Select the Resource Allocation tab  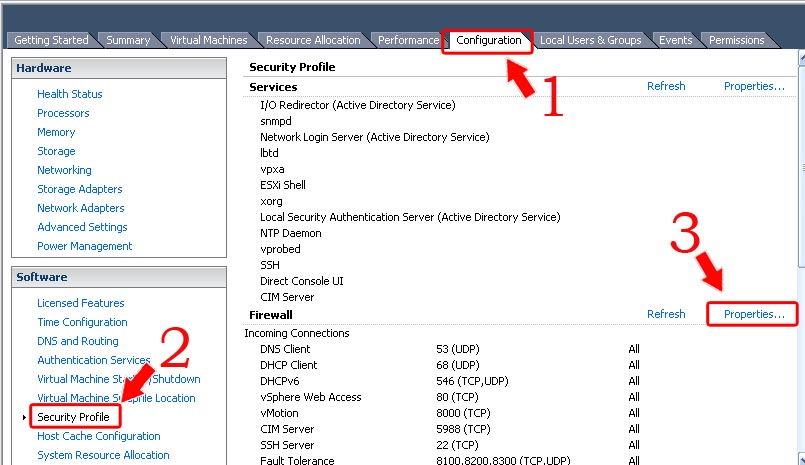click(x=313, y=40)
